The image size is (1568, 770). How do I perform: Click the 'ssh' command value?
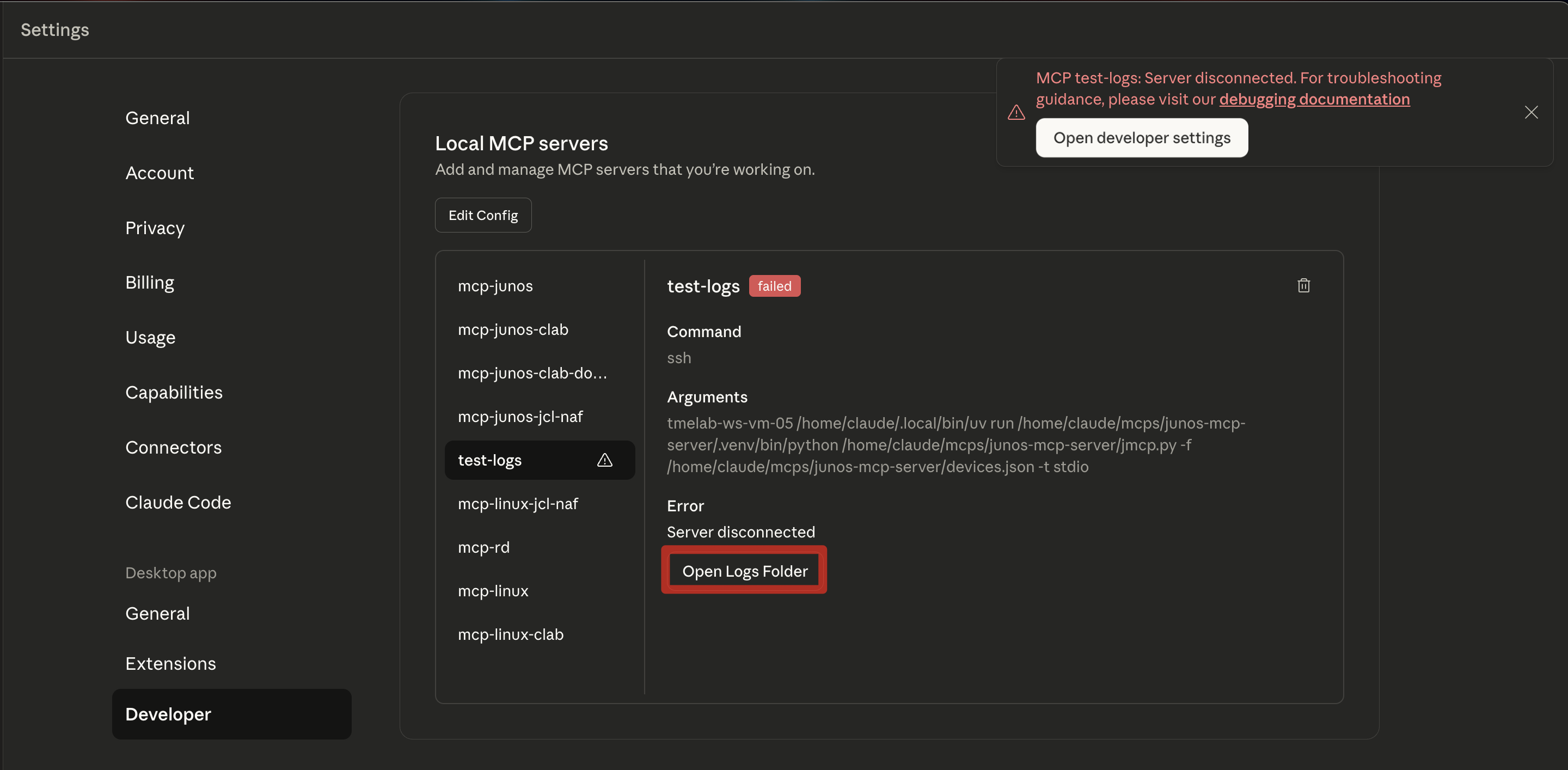pos(679,358)
